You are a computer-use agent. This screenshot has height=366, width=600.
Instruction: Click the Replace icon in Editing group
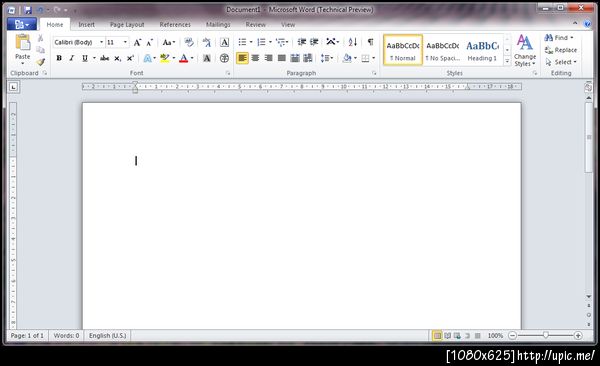[561, 50]
